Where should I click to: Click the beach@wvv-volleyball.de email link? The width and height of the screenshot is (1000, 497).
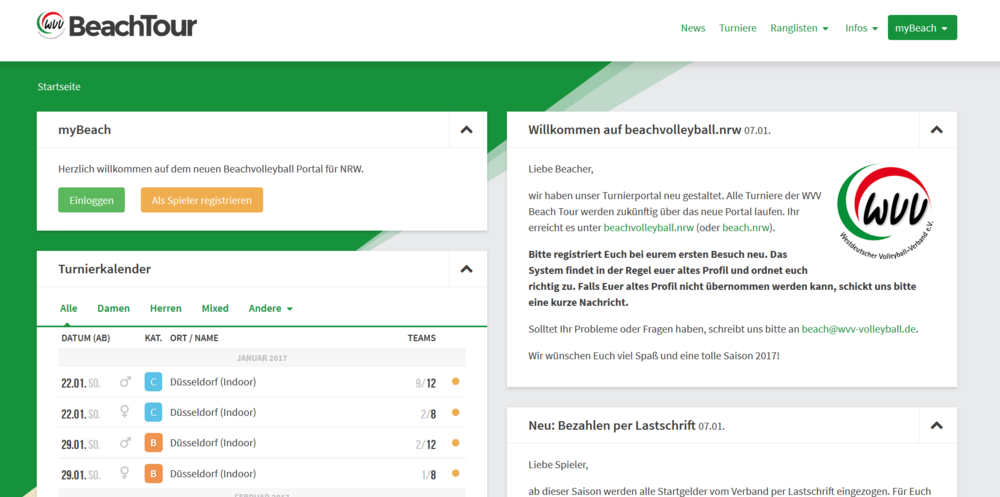coord(859,329)
